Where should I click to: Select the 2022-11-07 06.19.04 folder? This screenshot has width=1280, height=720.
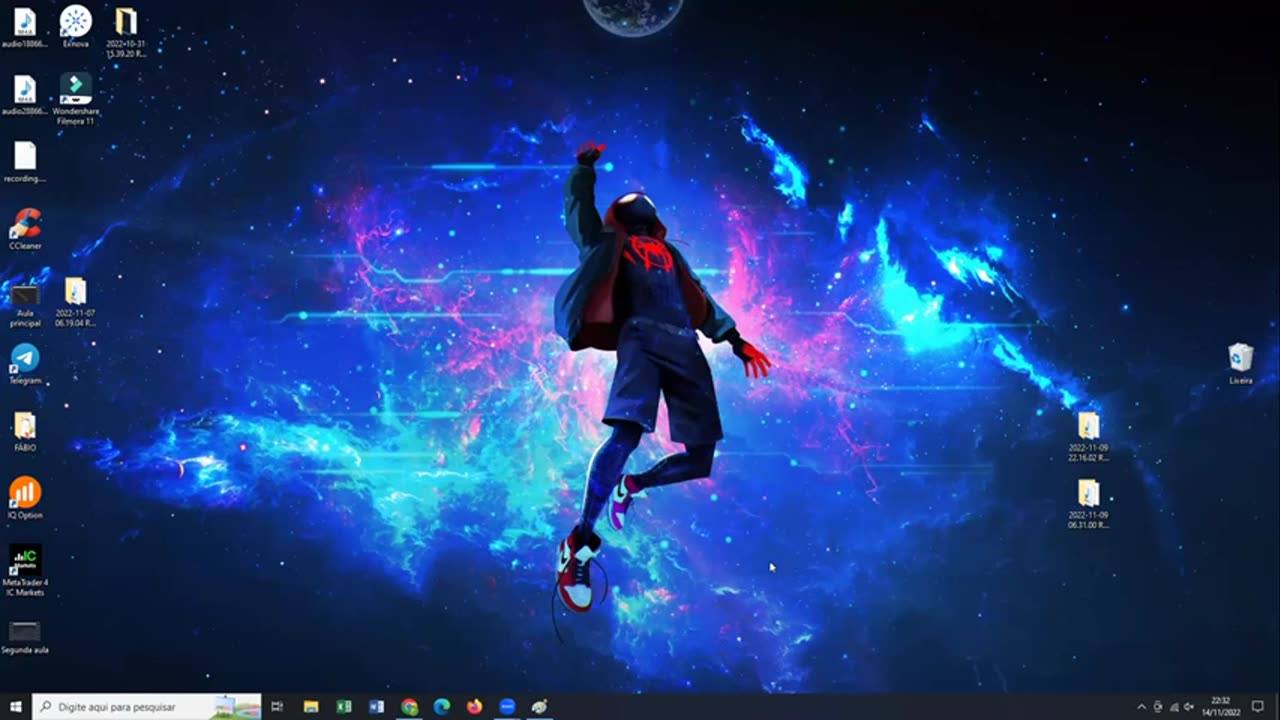coord(76,303)
